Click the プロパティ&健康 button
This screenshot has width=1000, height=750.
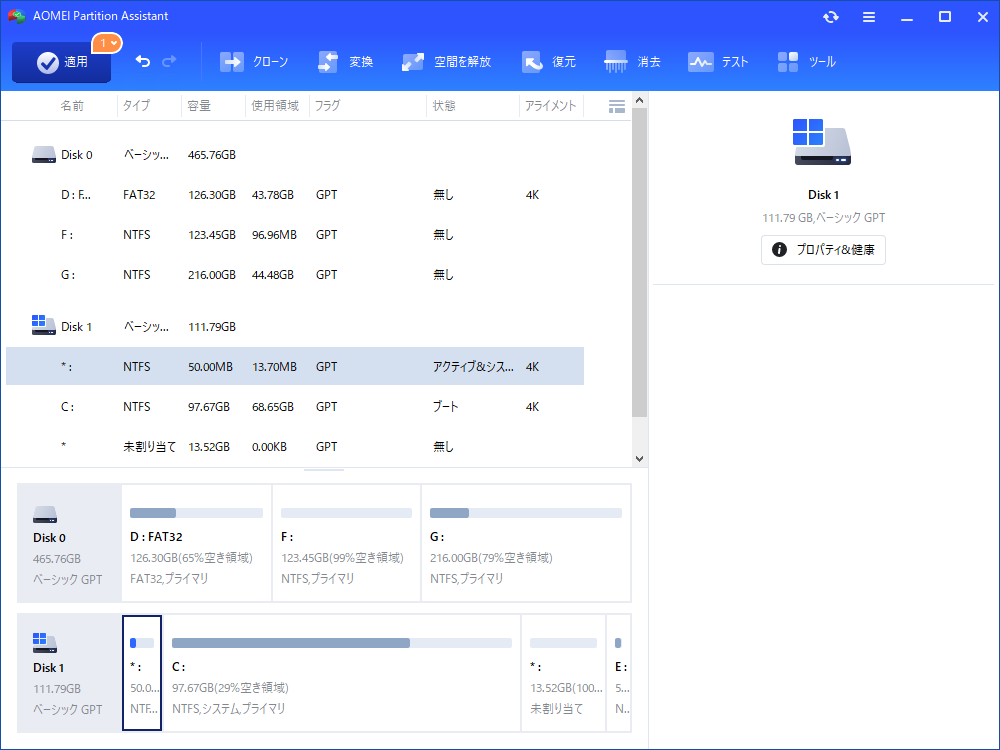[823, 250]
